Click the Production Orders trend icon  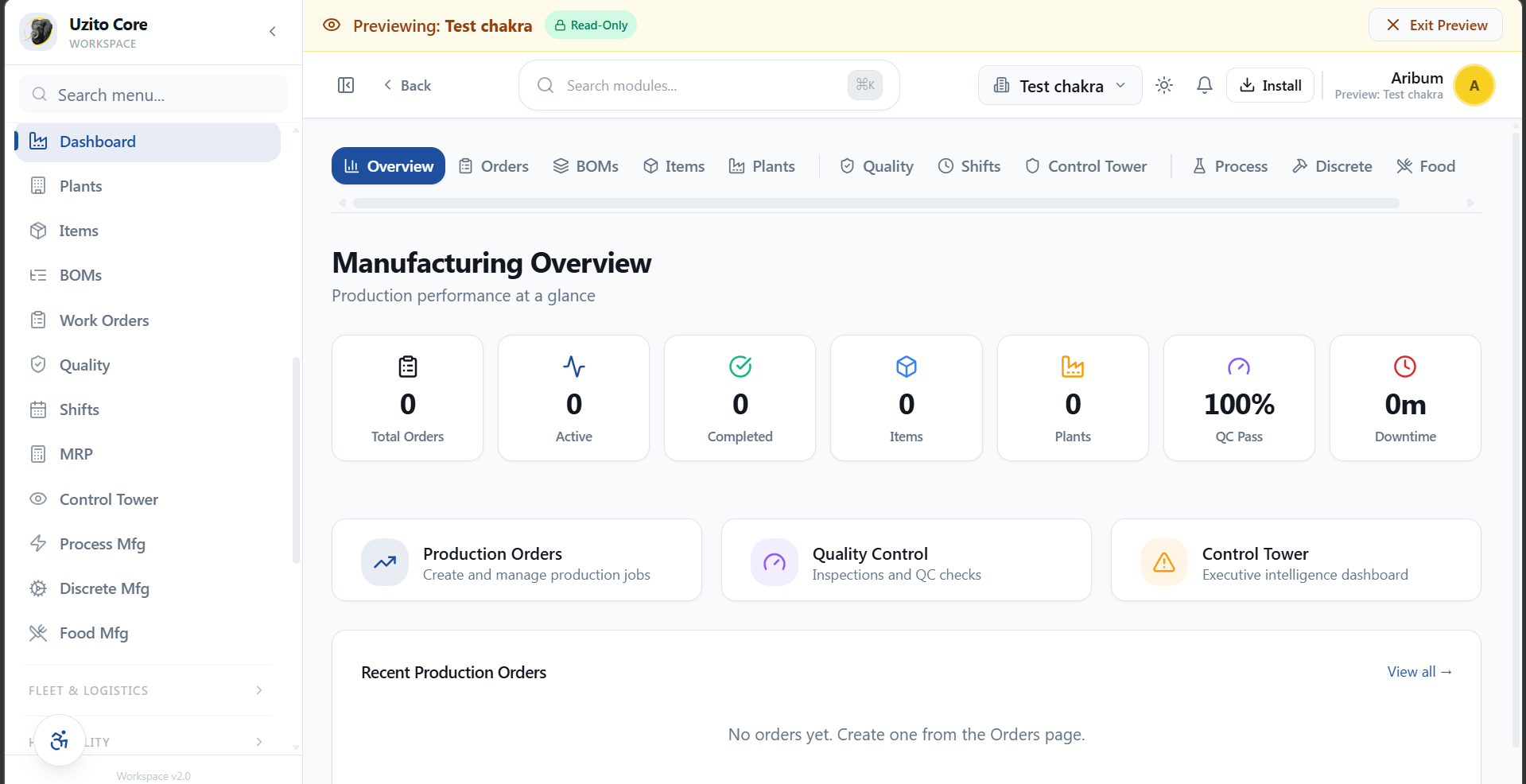(385, 562)
